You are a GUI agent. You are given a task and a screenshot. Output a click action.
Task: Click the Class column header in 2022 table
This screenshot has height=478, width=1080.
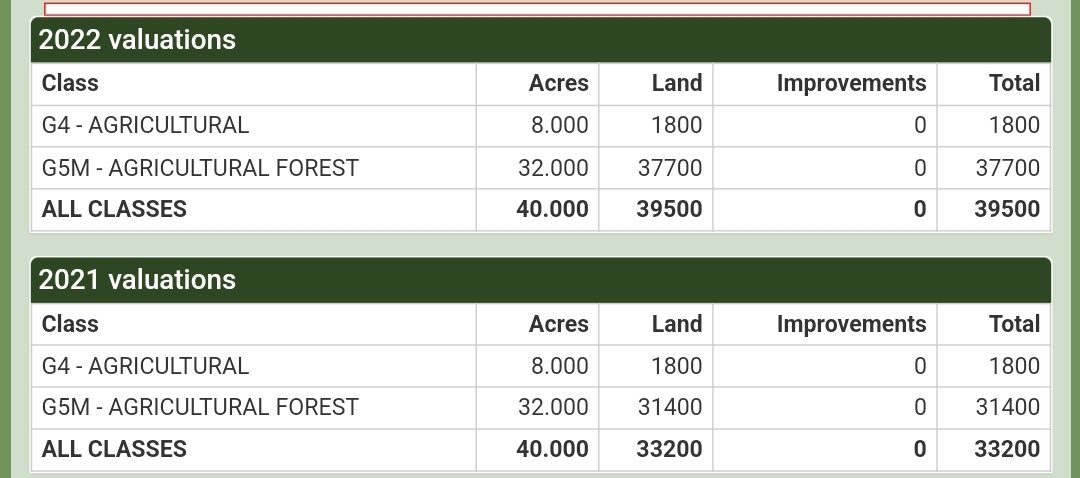point(70,83)
